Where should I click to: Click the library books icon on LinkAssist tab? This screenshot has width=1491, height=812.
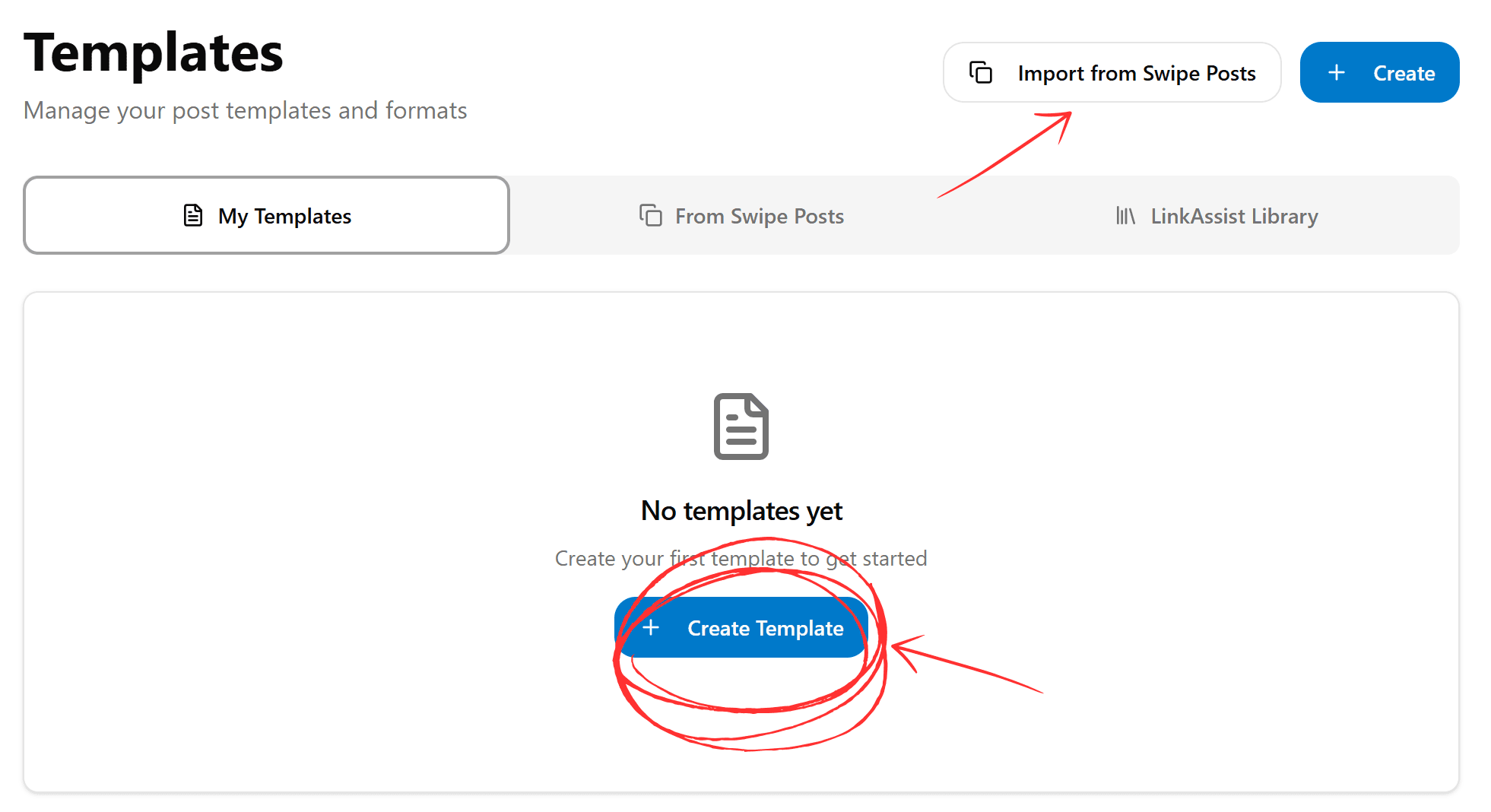click(1125, 215)
